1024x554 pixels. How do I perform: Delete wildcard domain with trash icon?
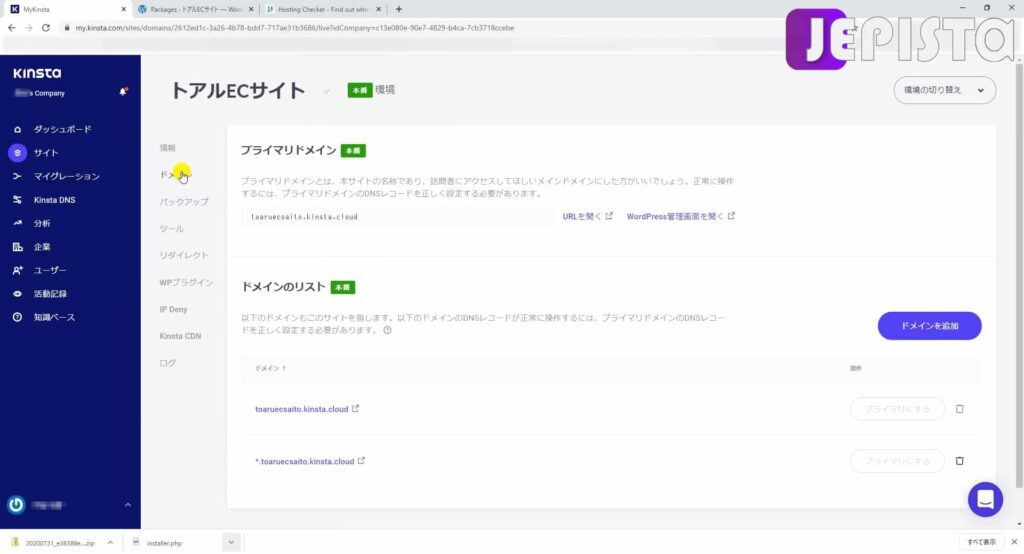coord(959,461)
